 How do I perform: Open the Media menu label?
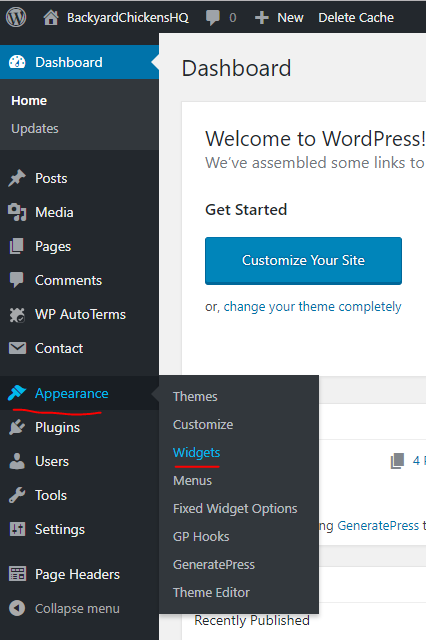pyautogui.click(x=54, y=212)
